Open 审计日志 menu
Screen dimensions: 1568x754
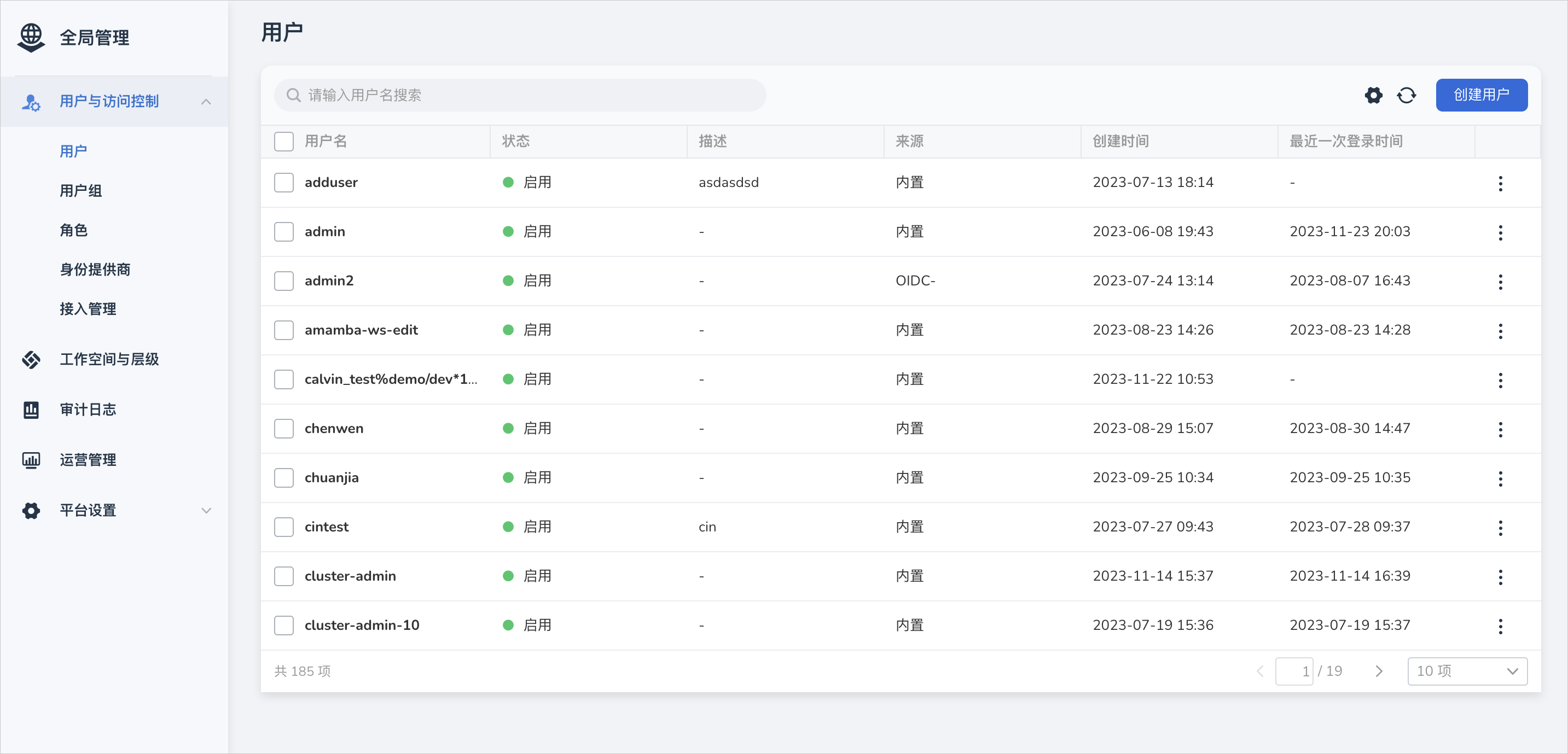88,410
